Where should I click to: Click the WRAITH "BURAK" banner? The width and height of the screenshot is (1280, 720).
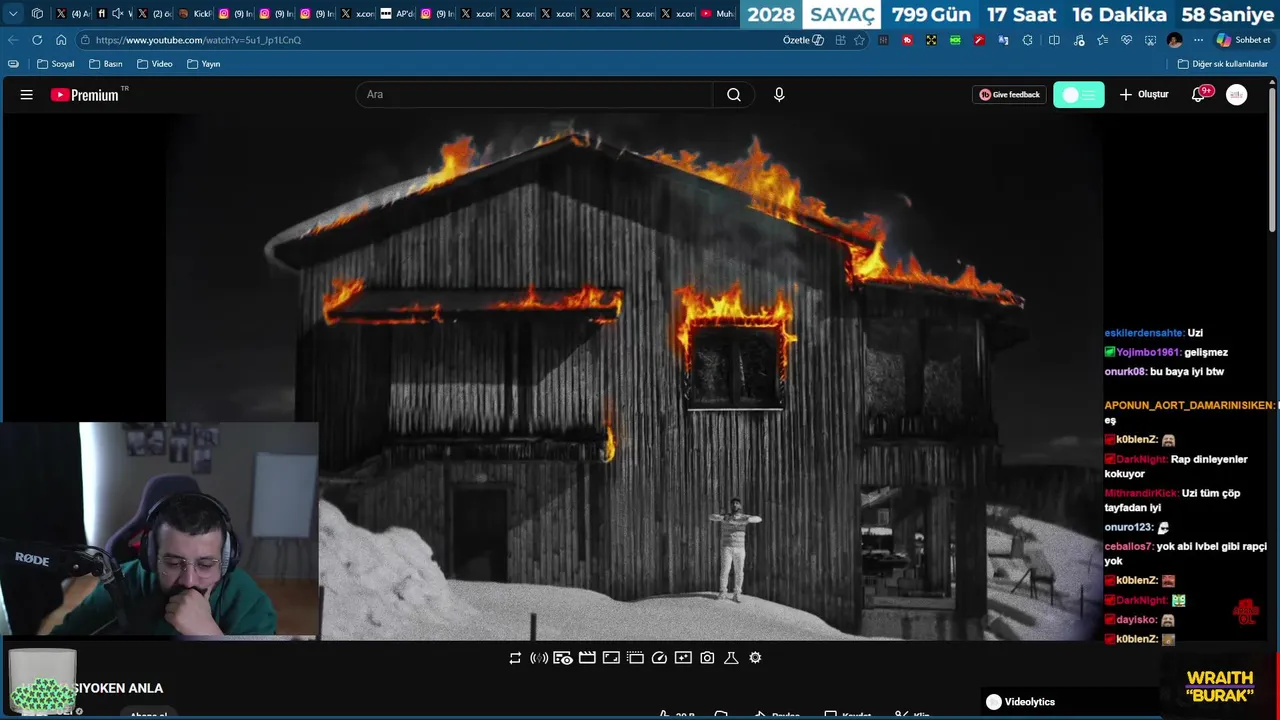click(x=1220, y=687)
